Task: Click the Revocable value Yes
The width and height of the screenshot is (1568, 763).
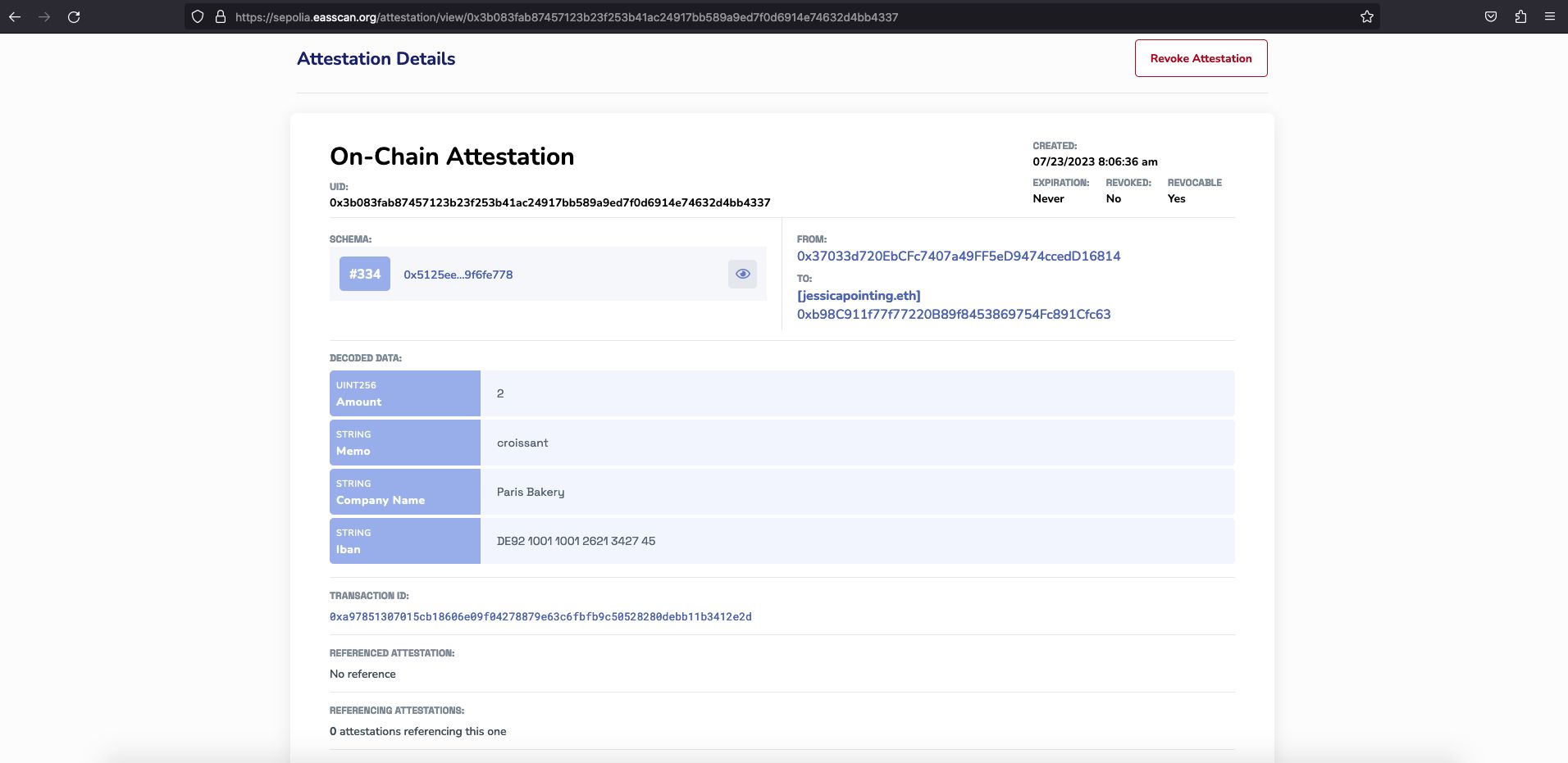Action: click(1176, 198)
